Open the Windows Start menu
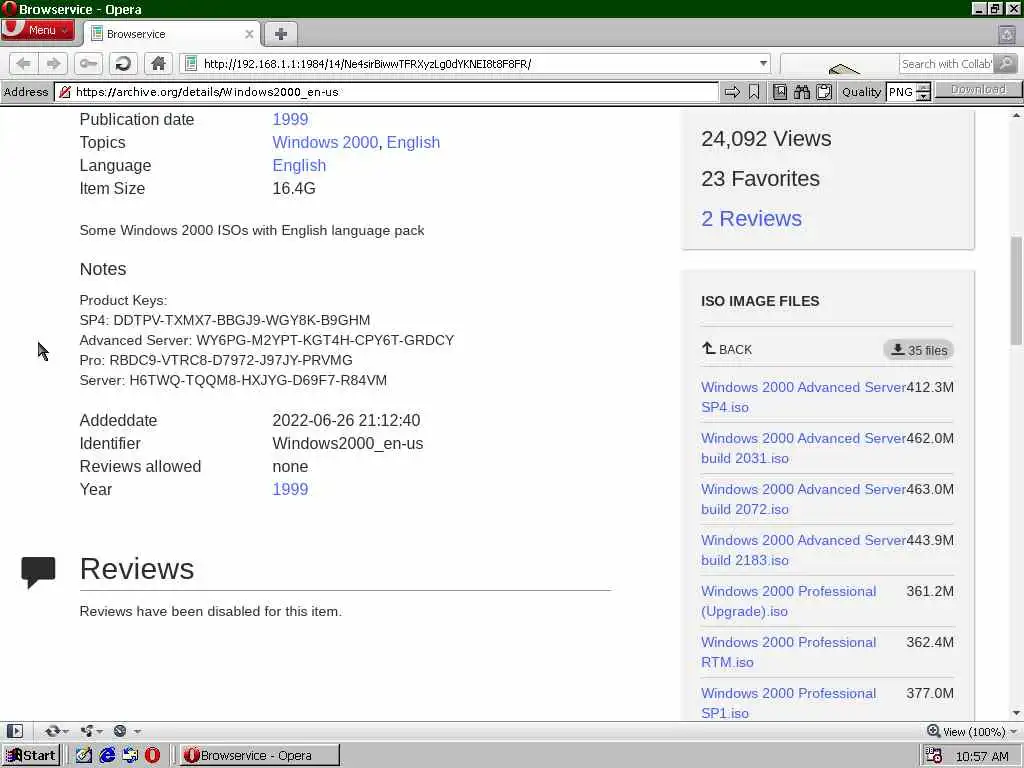This screenshot has width=1024, height=768. (x=31, y=756)
